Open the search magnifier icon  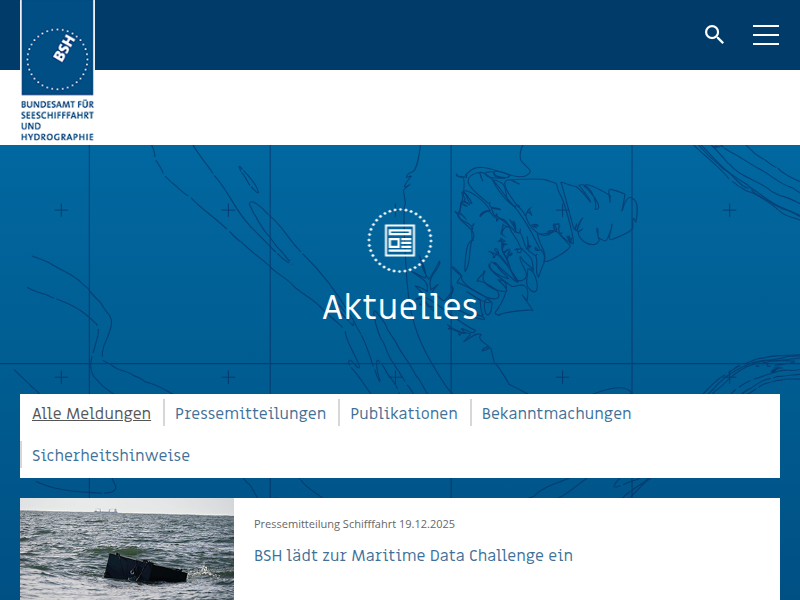tap(714, 35)
